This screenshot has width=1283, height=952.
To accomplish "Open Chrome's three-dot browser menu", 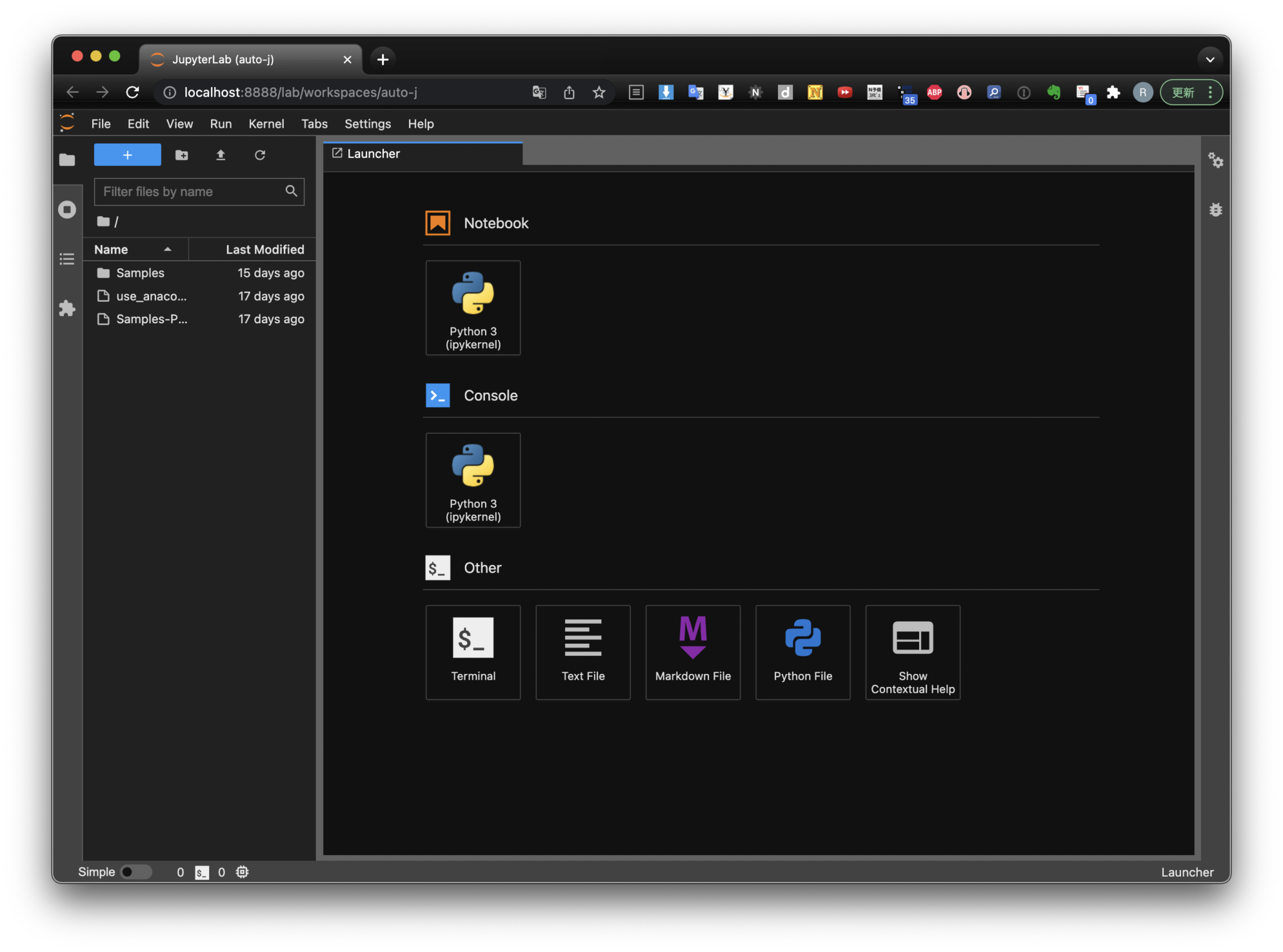I will coord(1209,92).
